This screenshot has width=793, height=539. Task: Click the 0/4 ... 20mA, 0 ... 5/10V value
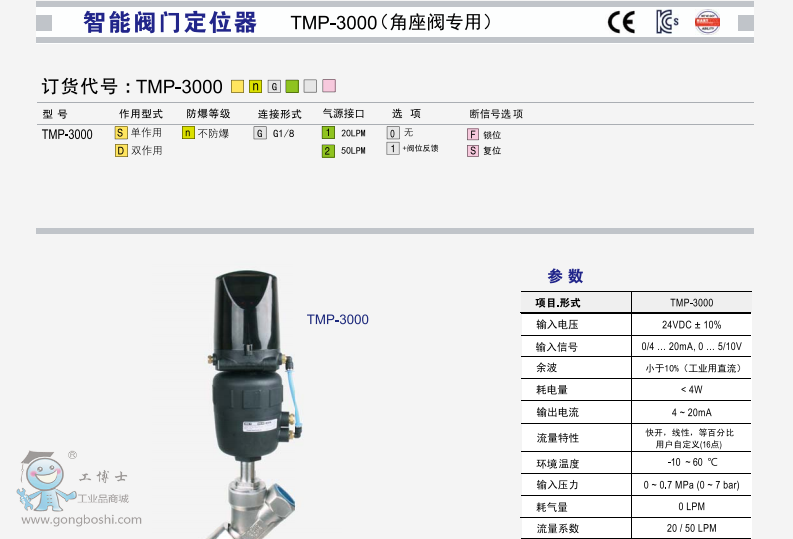(x=691, y=346)
